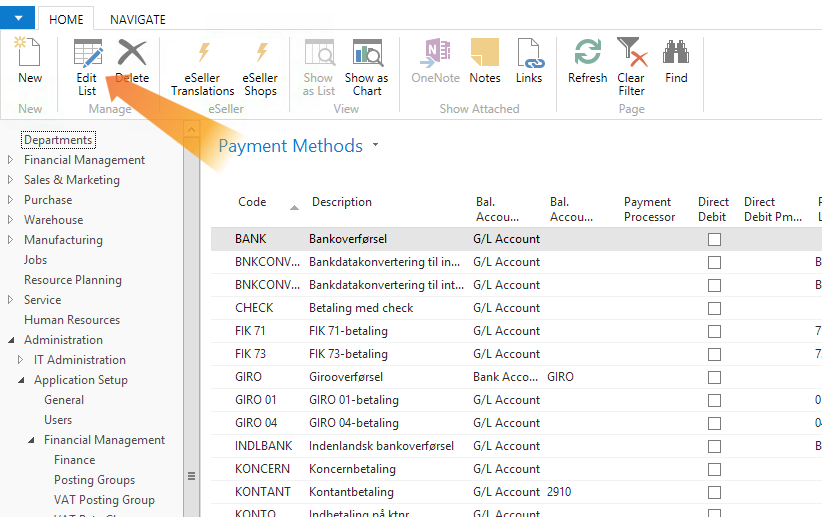Open VAT Posting Group item

coord(104,500)
